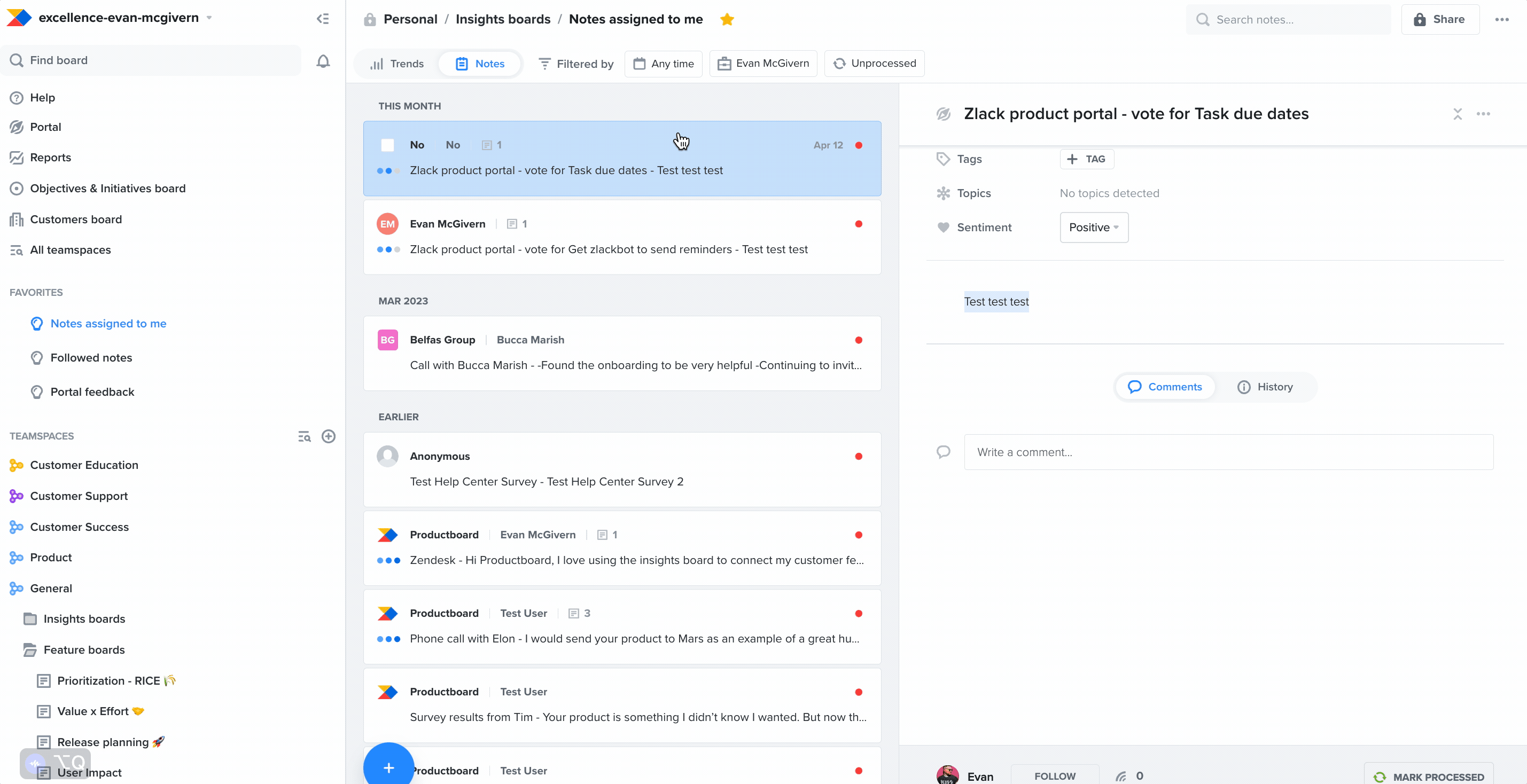Expand Customer Education teamspace

[74, 465]
